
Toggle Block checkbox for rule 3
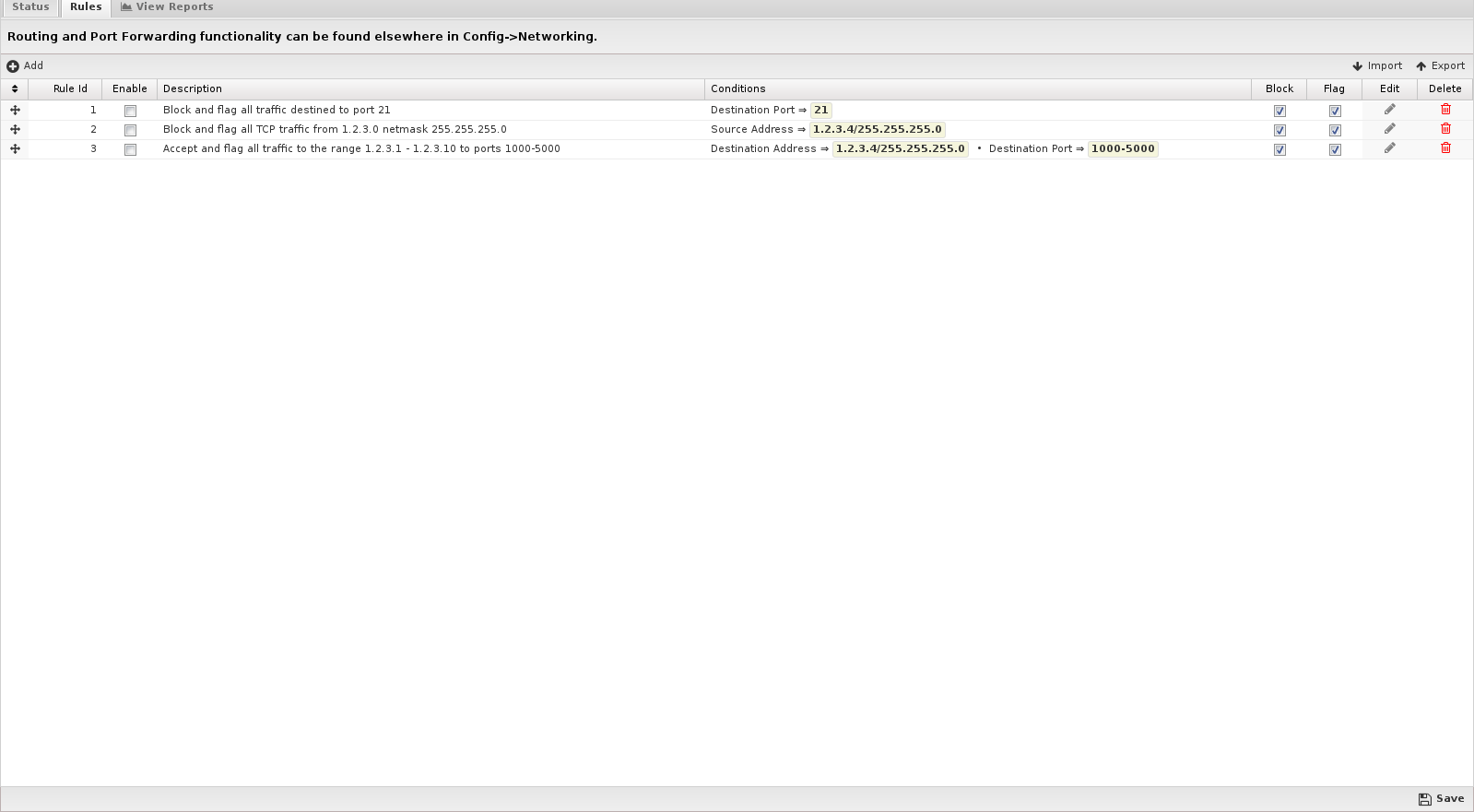coord(1279,149)
